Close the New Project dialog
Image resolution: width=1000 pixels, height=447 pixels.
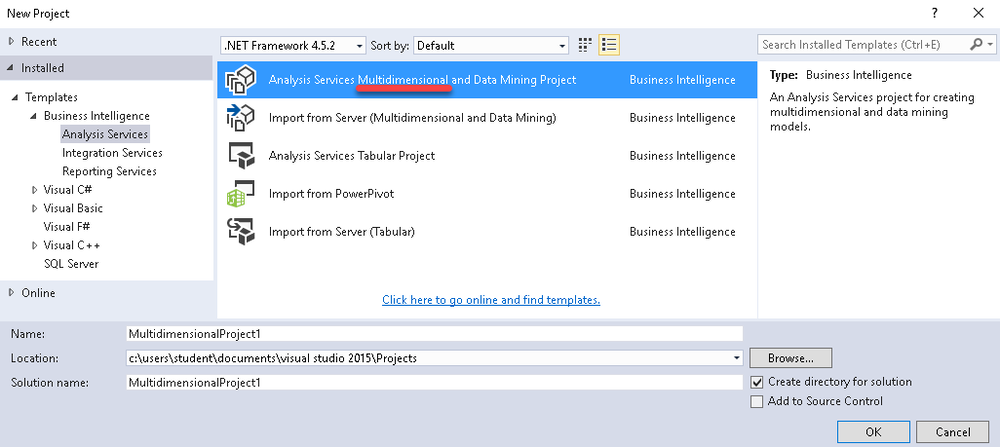pyautogui.click(x=978, y=13)
